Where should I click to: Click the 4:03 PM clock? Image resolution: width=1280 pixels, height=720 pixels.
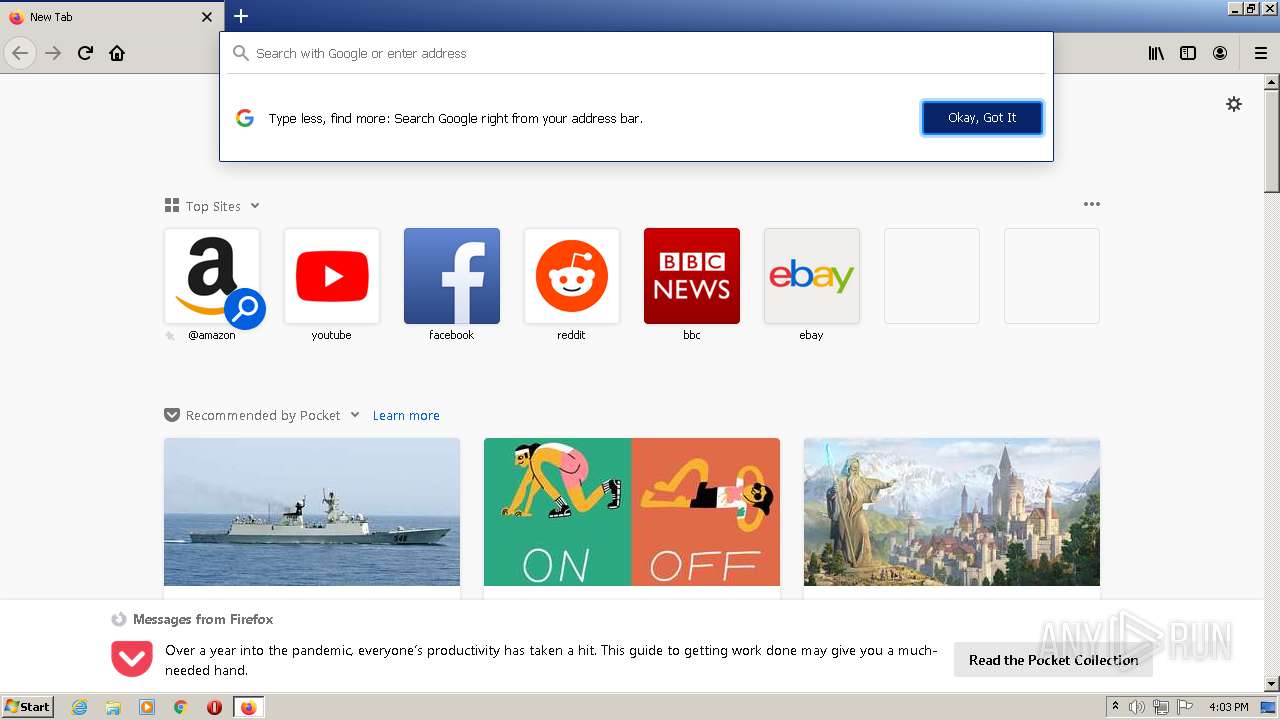(1229, 707)
